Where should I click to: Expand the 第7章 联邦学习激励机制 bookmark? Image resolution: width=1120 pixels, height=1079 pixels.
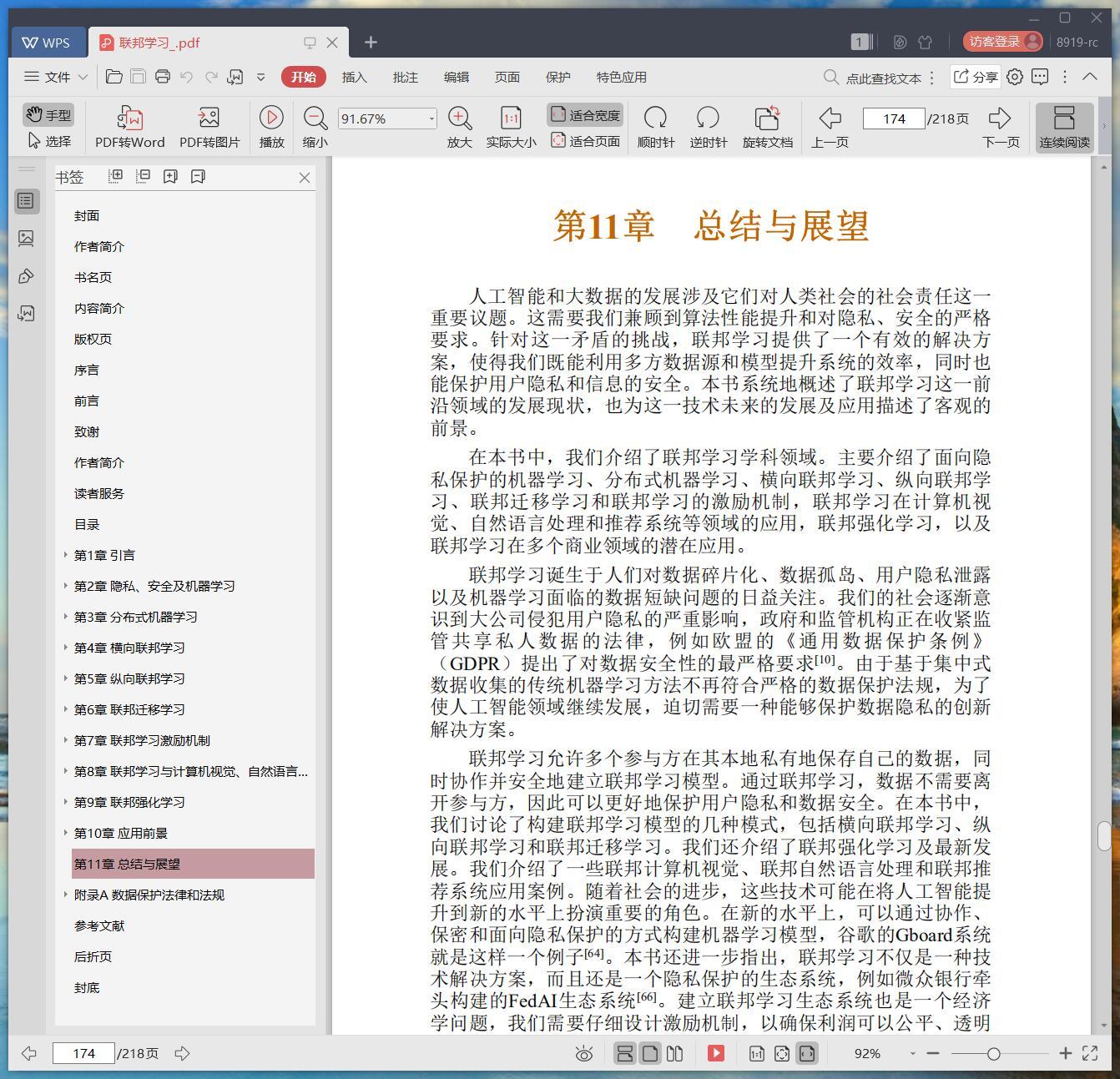(x=65, y=739)
